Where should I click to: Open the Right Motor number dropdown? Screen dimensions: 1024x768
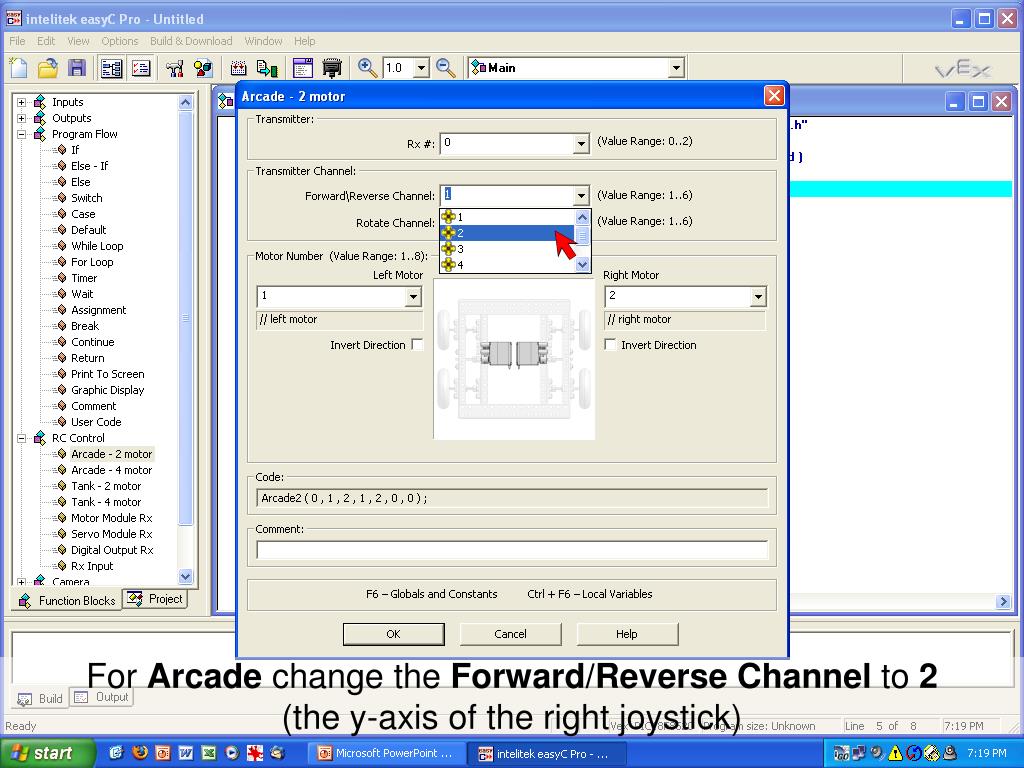(x=758, y=297)
